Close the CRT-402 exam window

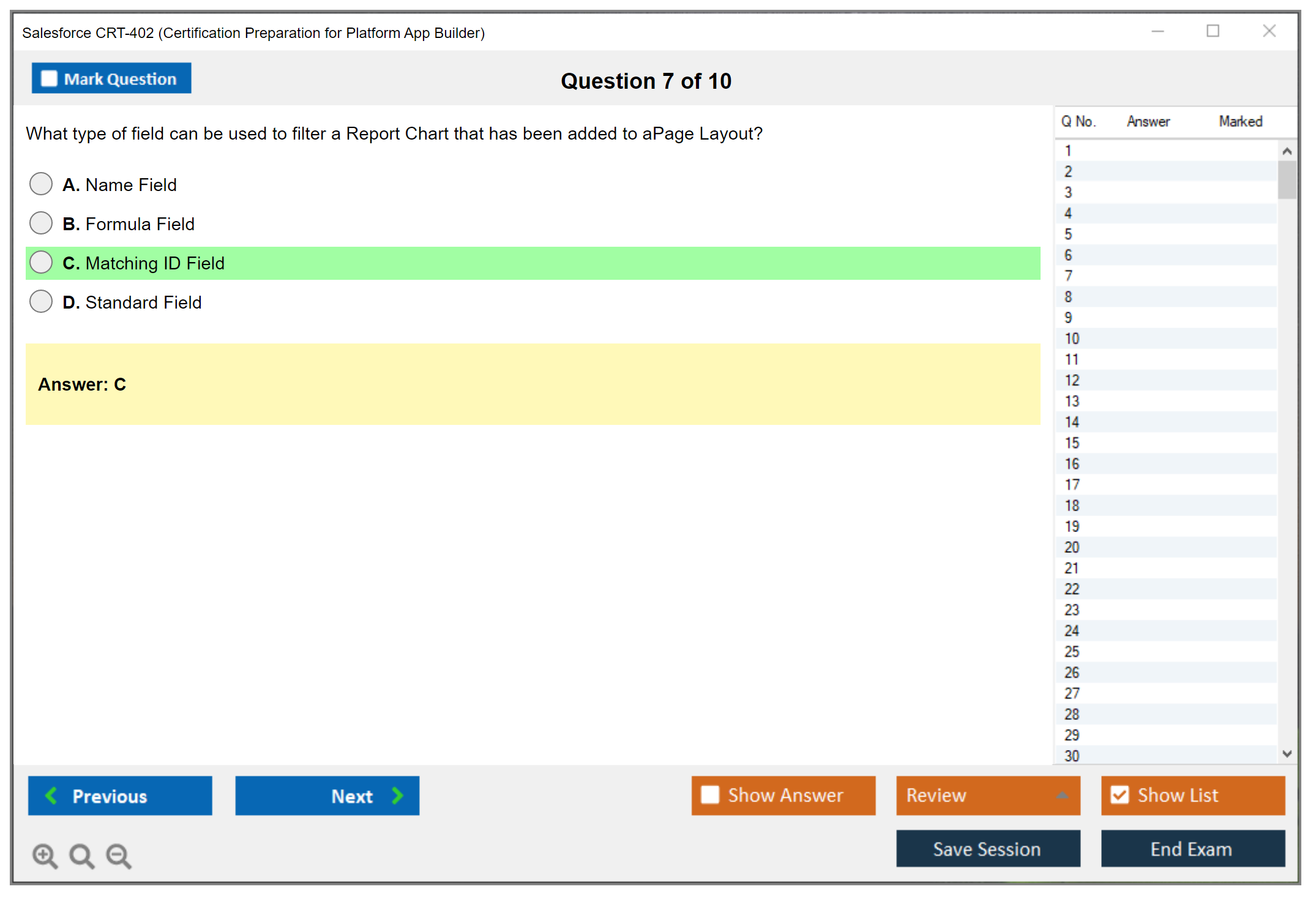(x=1269, y=31)
